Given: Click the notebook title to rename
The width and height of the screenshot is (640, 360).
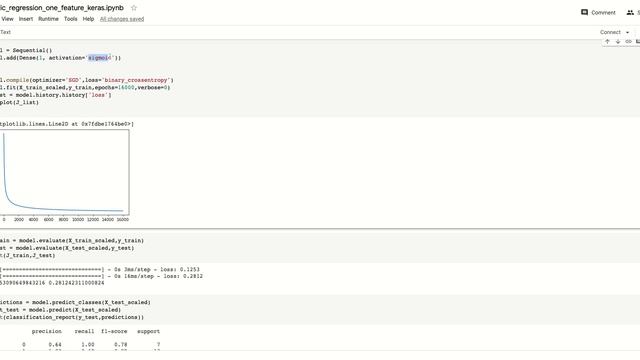Looking at the screenshot, I should 62,8.
